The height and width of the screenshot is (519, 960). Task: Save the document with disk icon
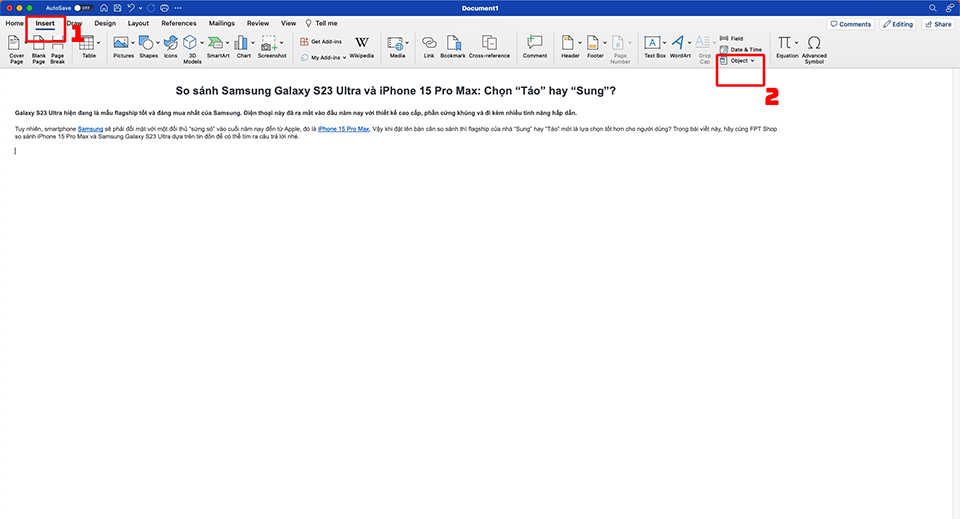pyautogui.click(x=118, y=8)
